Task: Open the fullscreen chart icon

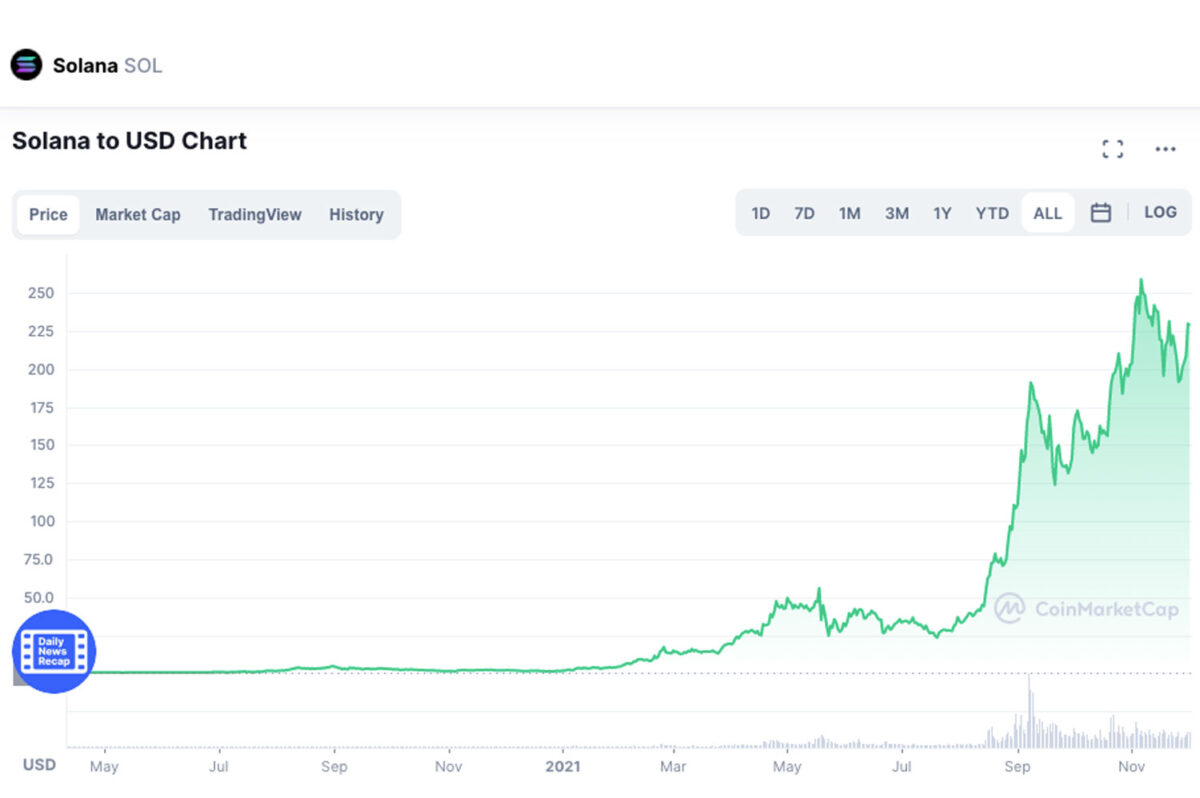Action: pyautogui.click(x=1112, y=149)
